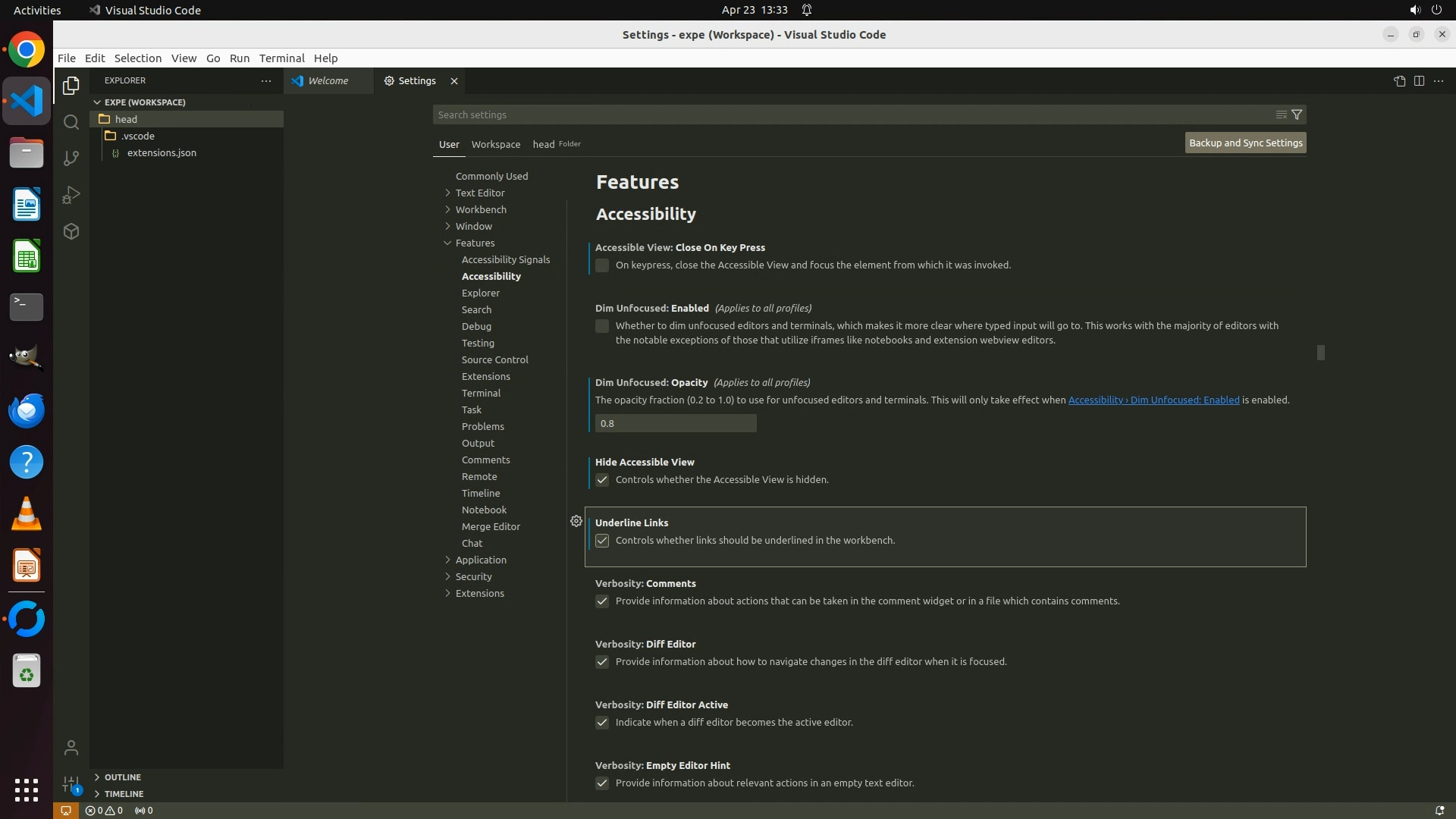Click the Dim Unfocused Opacity input field
The height and width of the screenshot is (819, 1456).
pyautogui.click(x=675, y=423)
